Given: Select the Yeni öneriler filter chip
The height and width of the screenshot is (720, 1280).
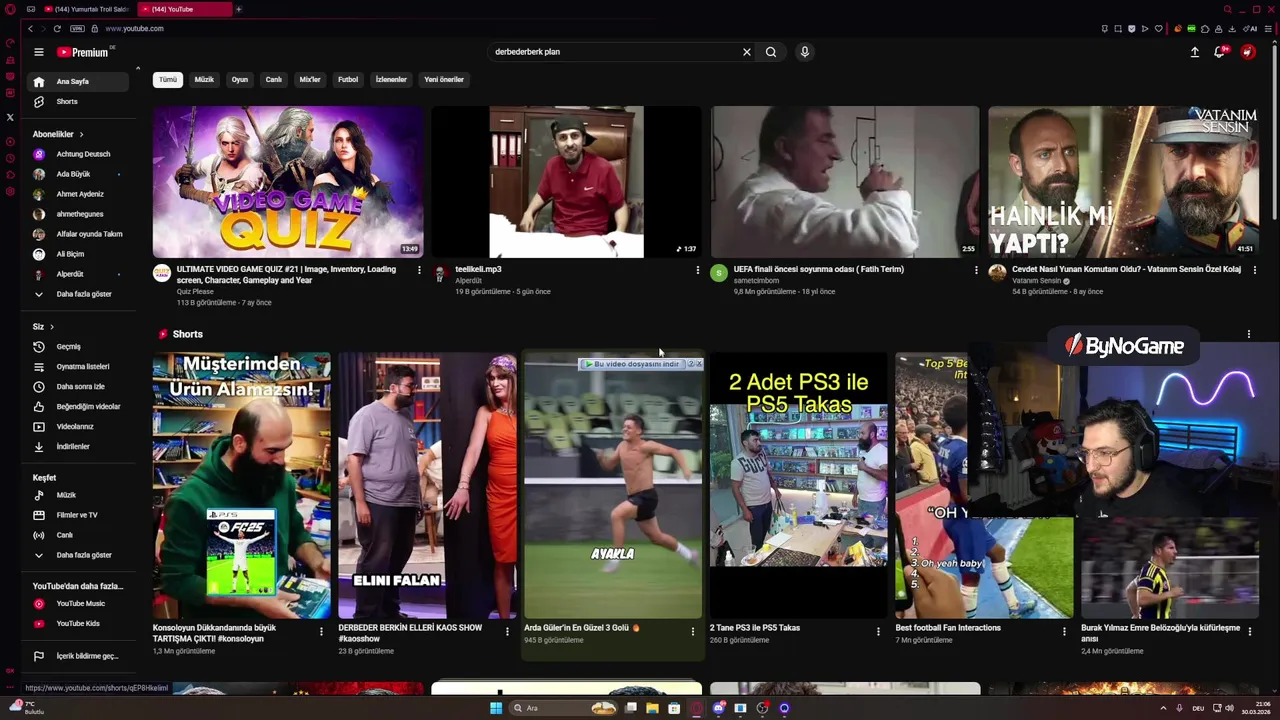Looking at the screenshot, I should (444, 79).
